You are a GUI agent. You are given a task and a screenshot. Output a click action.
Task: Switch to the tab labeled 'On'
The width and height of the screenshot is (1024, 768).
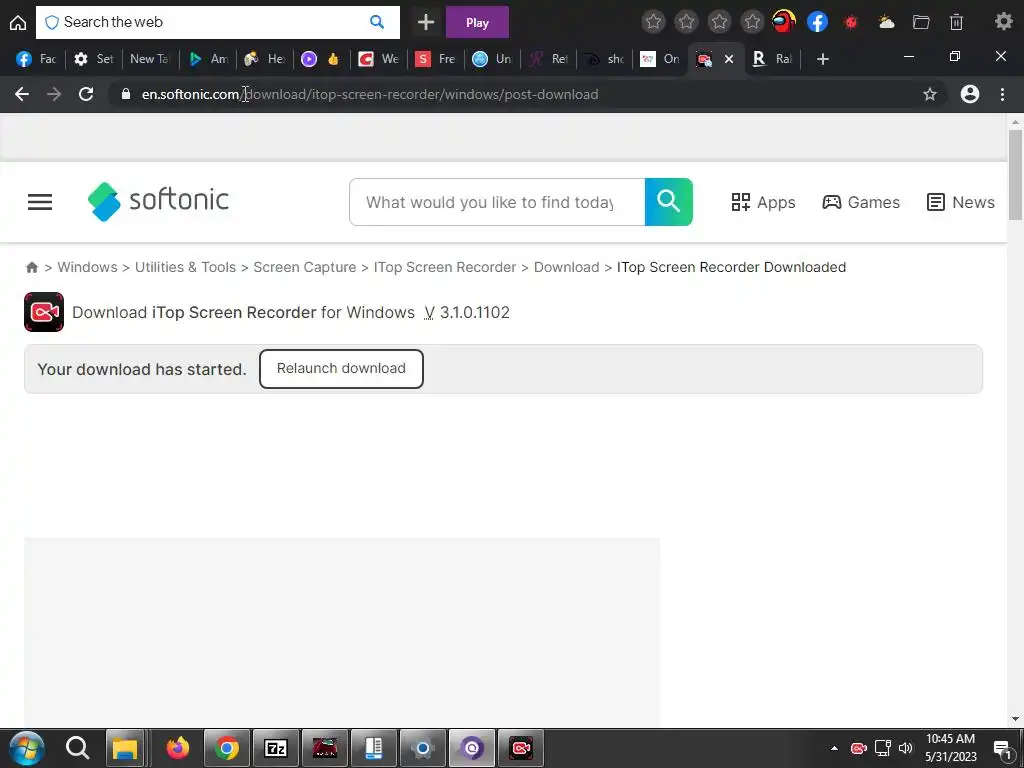pyautogui.click(x=660, y=59)
